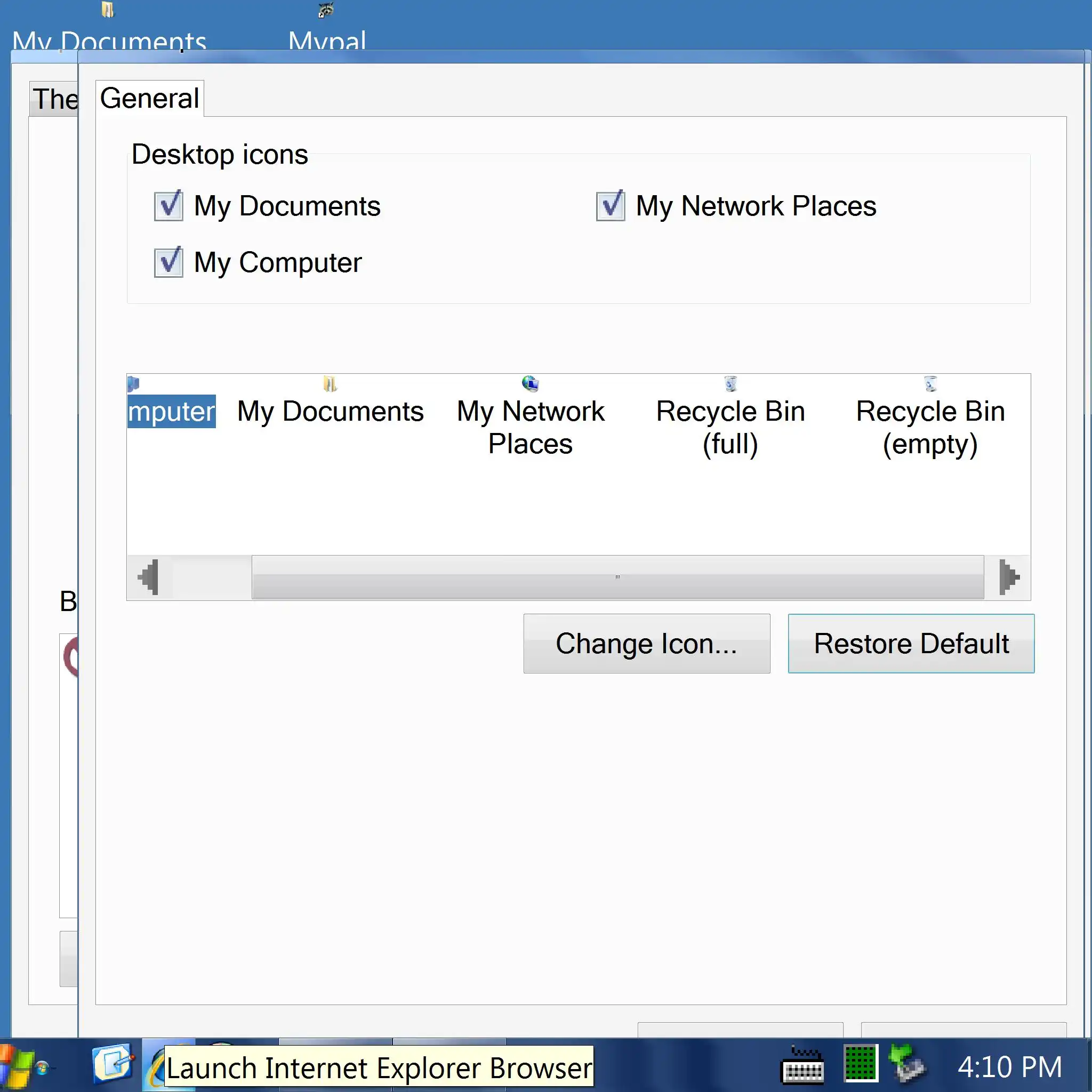Click the Show Desktop quick launch icon
1092x1092 pixels.
113,1064
